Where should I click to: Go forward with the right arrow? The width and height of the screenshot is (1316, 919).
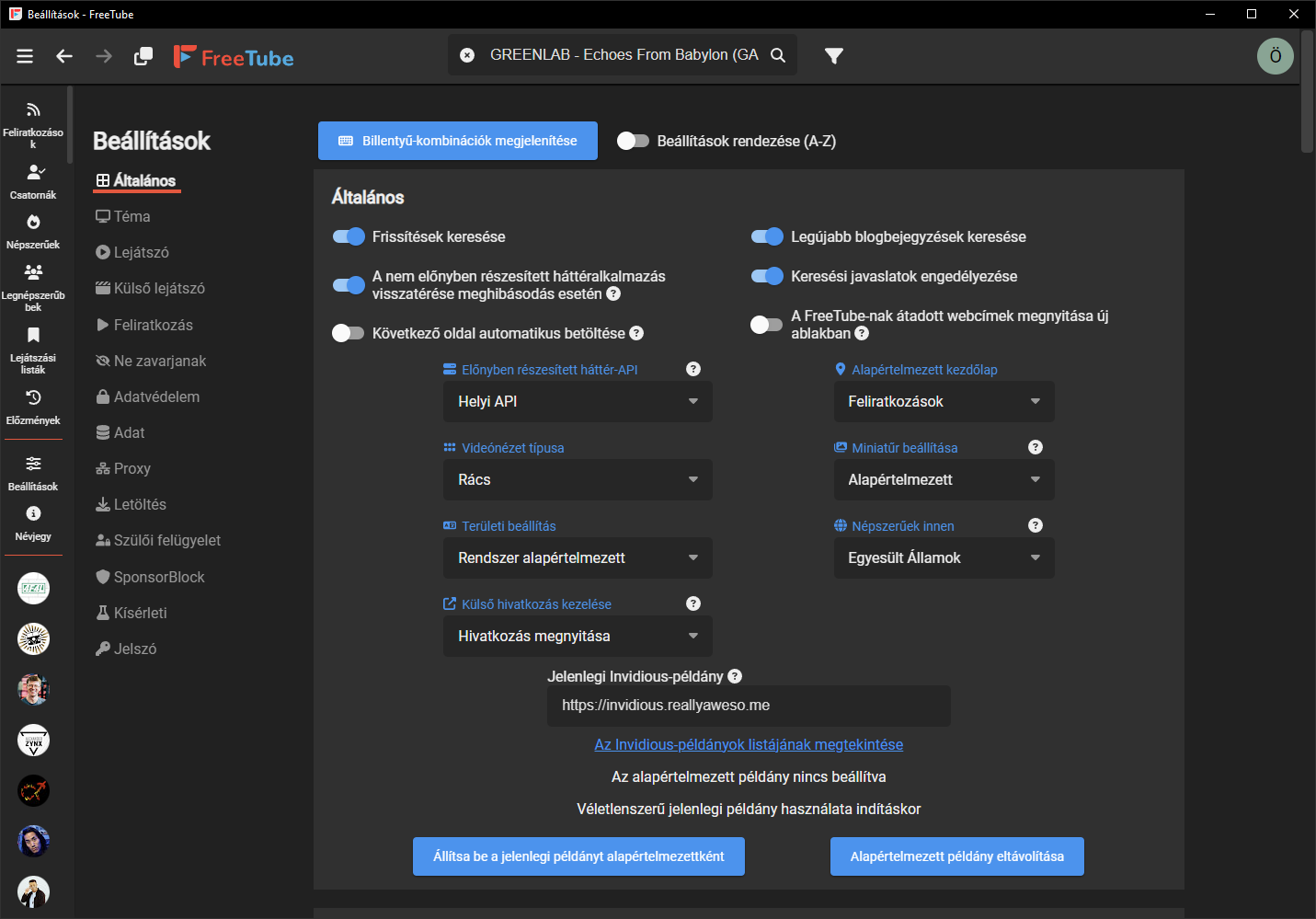coord(104,56)
